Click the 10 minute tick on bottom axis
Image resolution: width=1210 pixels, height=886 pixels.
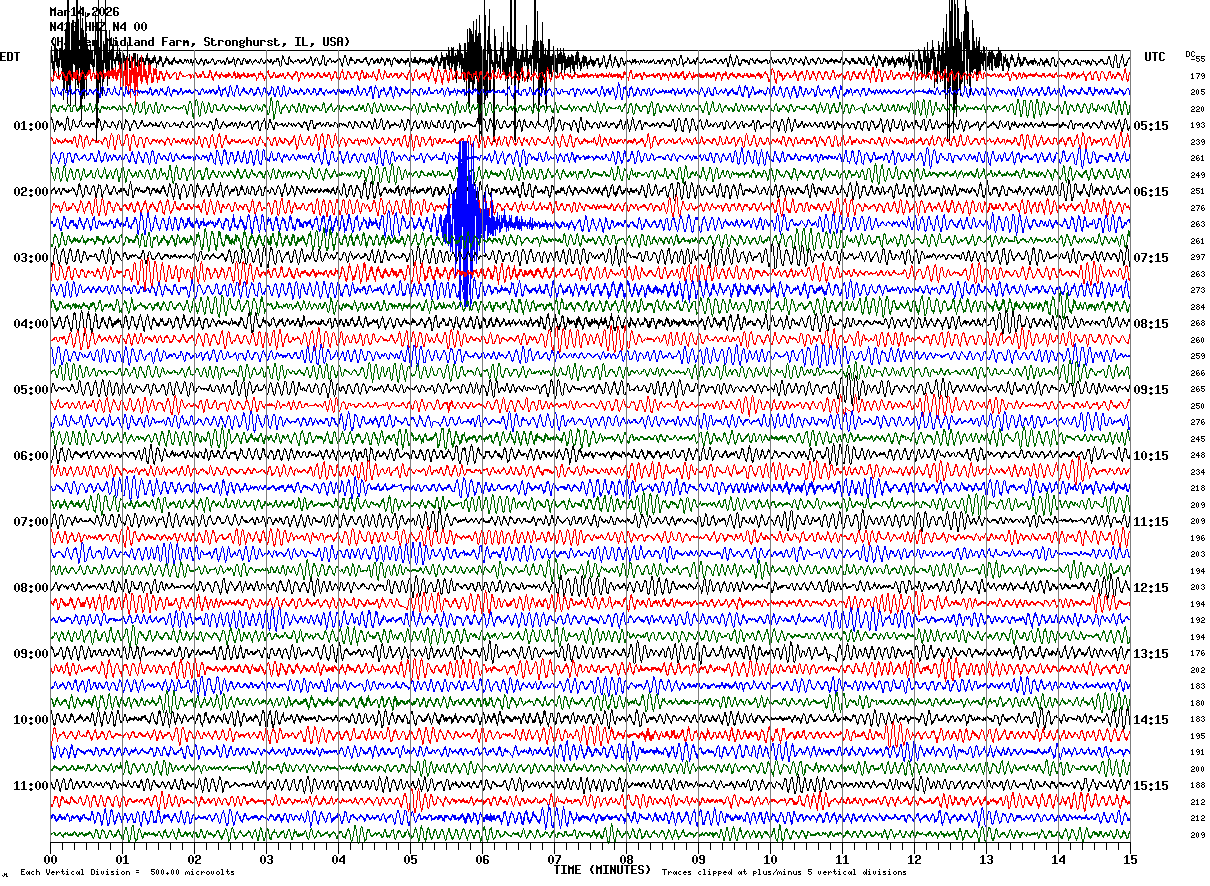pyautogui.click(x=770, y=859)
